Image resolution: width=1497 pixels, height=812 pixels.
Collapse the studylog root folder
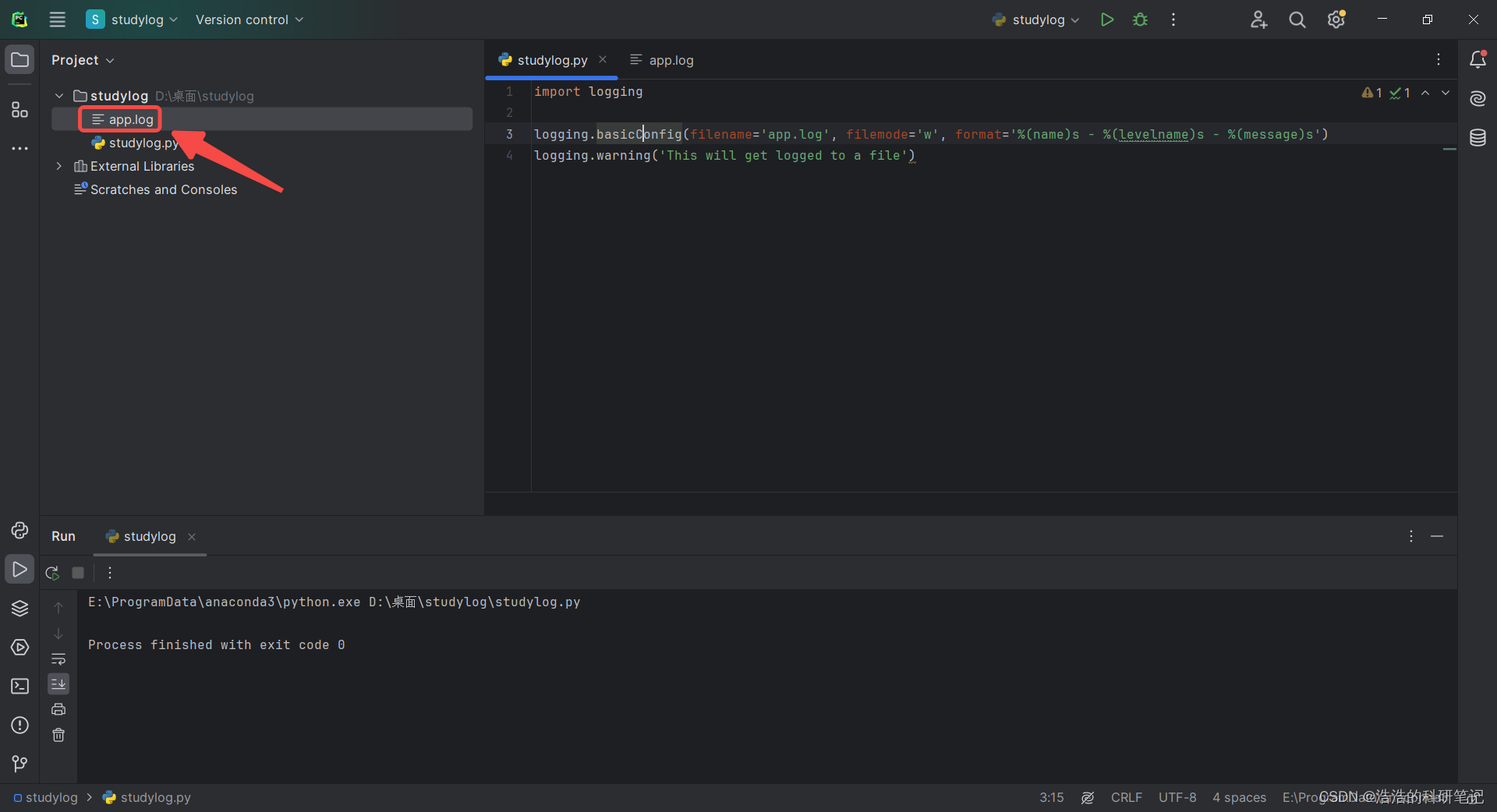[59, 96]
